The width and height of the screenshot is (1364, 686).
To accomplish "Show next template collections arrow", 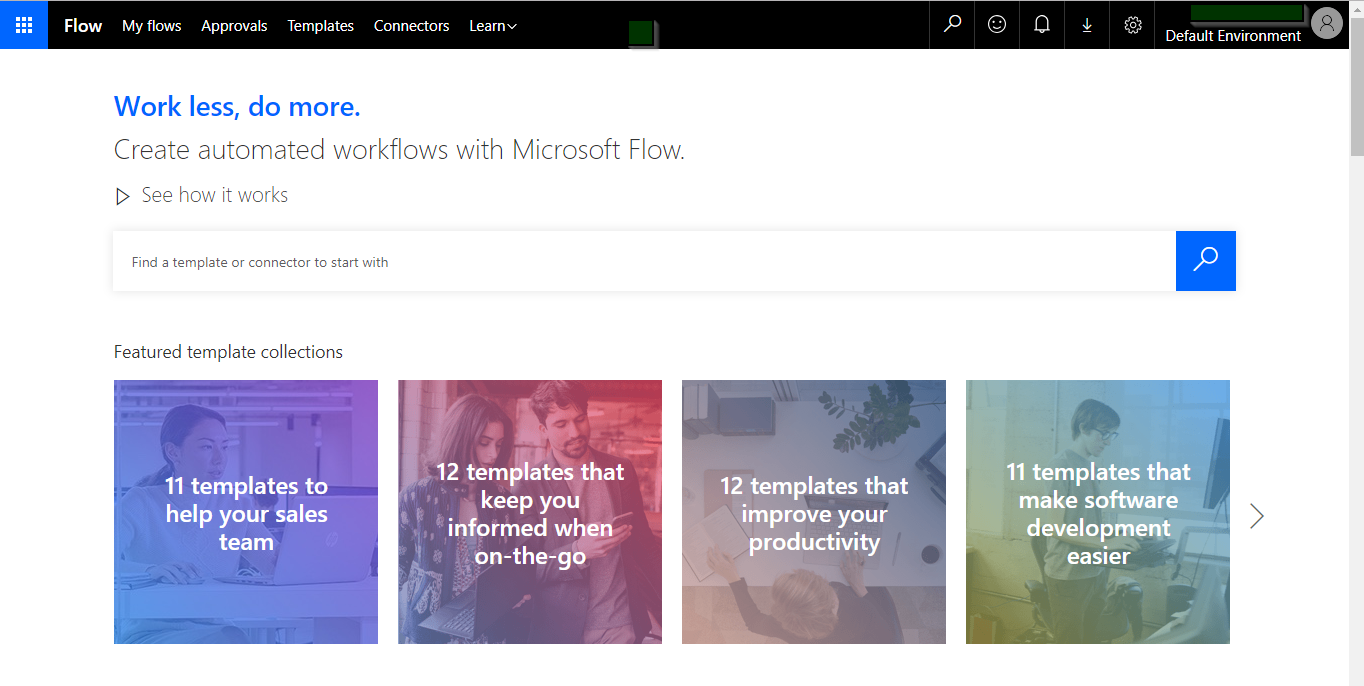I will point(1257,515).
